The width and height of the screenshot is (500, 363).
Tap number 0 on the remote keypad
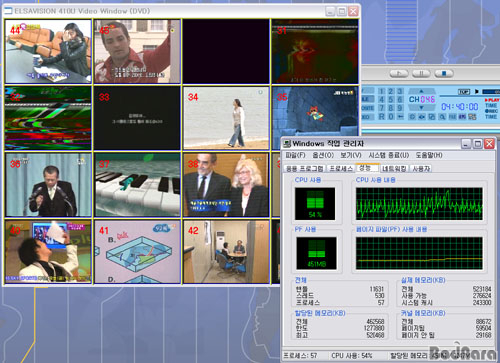391,117
